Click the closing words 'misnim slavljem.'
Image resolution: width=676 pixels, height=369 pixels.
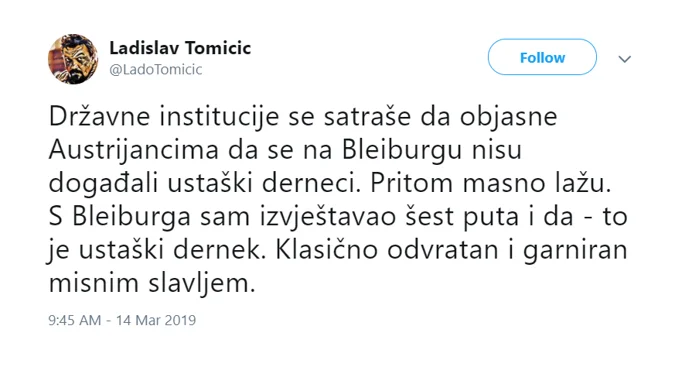[152, 284]
